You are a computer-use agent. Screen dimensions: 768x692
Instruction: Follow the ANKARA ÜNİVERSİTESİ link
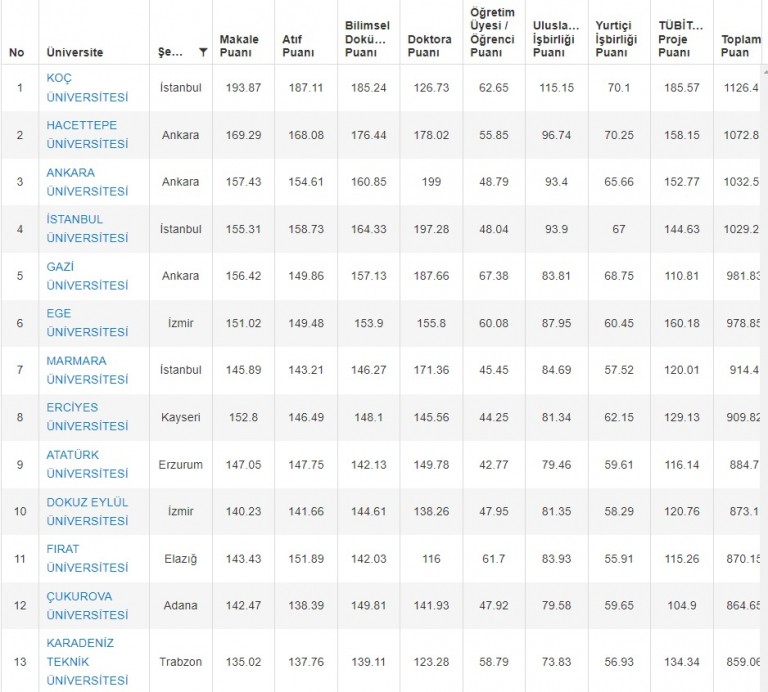[x=87, y=182]
